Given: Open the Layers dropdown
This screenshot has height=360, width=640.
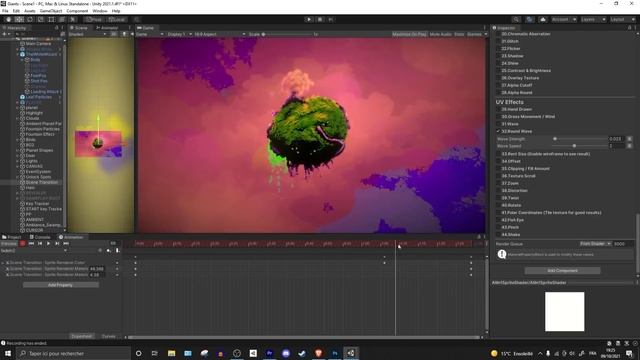Looking at the screenshot, I should click(592, 19).
